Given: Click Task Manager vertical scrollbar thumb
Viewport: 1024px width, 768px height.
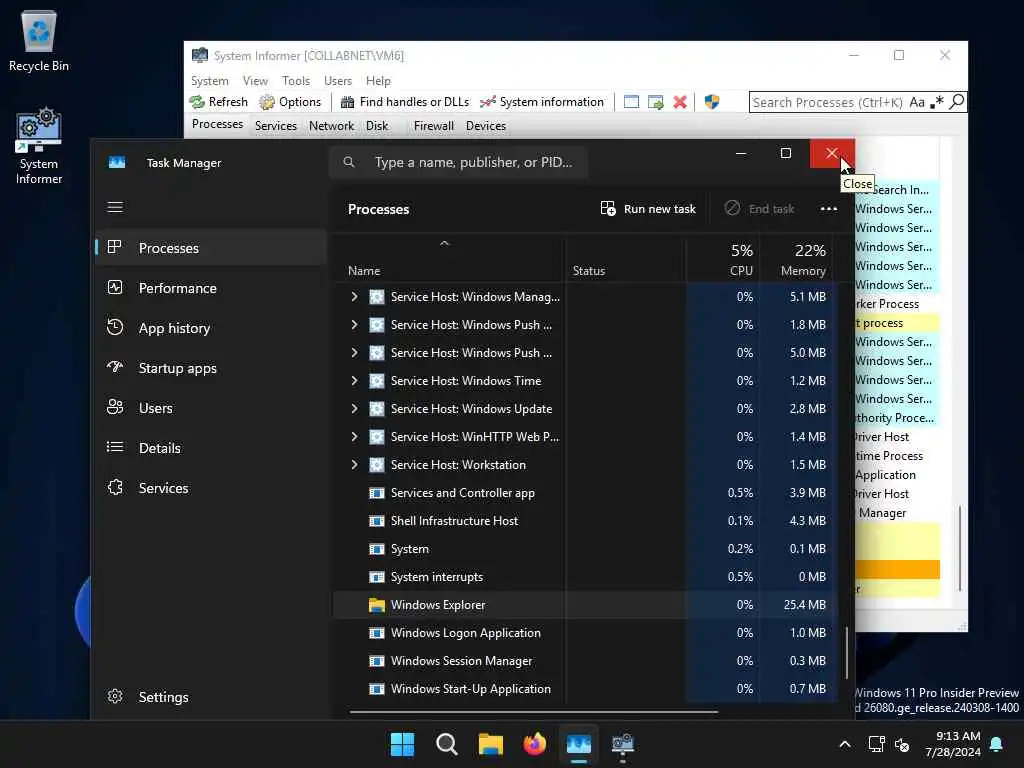Looking at the screenshot, I should (846, 653).
